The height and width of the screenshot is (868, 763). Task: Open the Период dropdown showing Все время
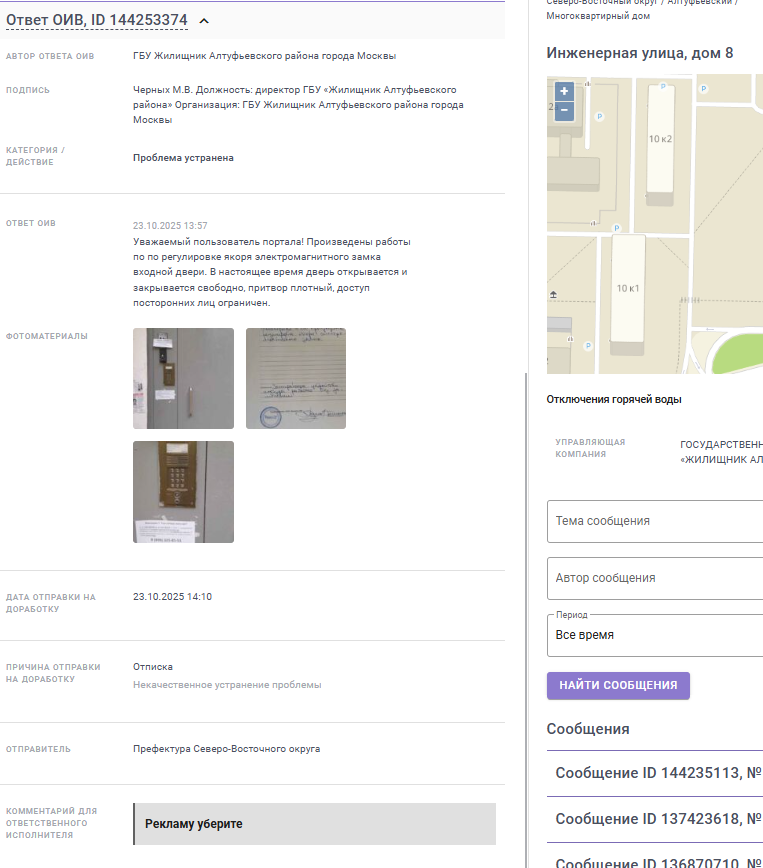[x=655, y=635]
